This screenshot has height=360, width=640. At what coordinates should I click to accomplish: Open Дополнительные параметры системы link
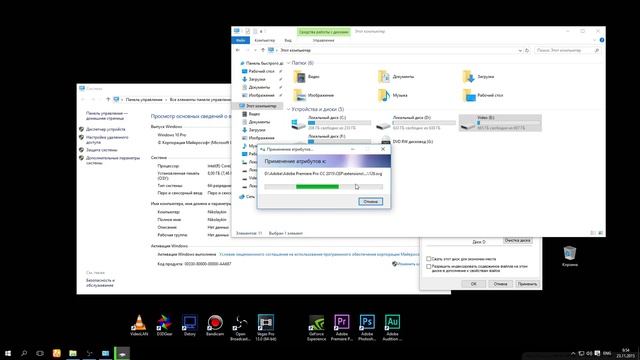click(x=113, y=160)
